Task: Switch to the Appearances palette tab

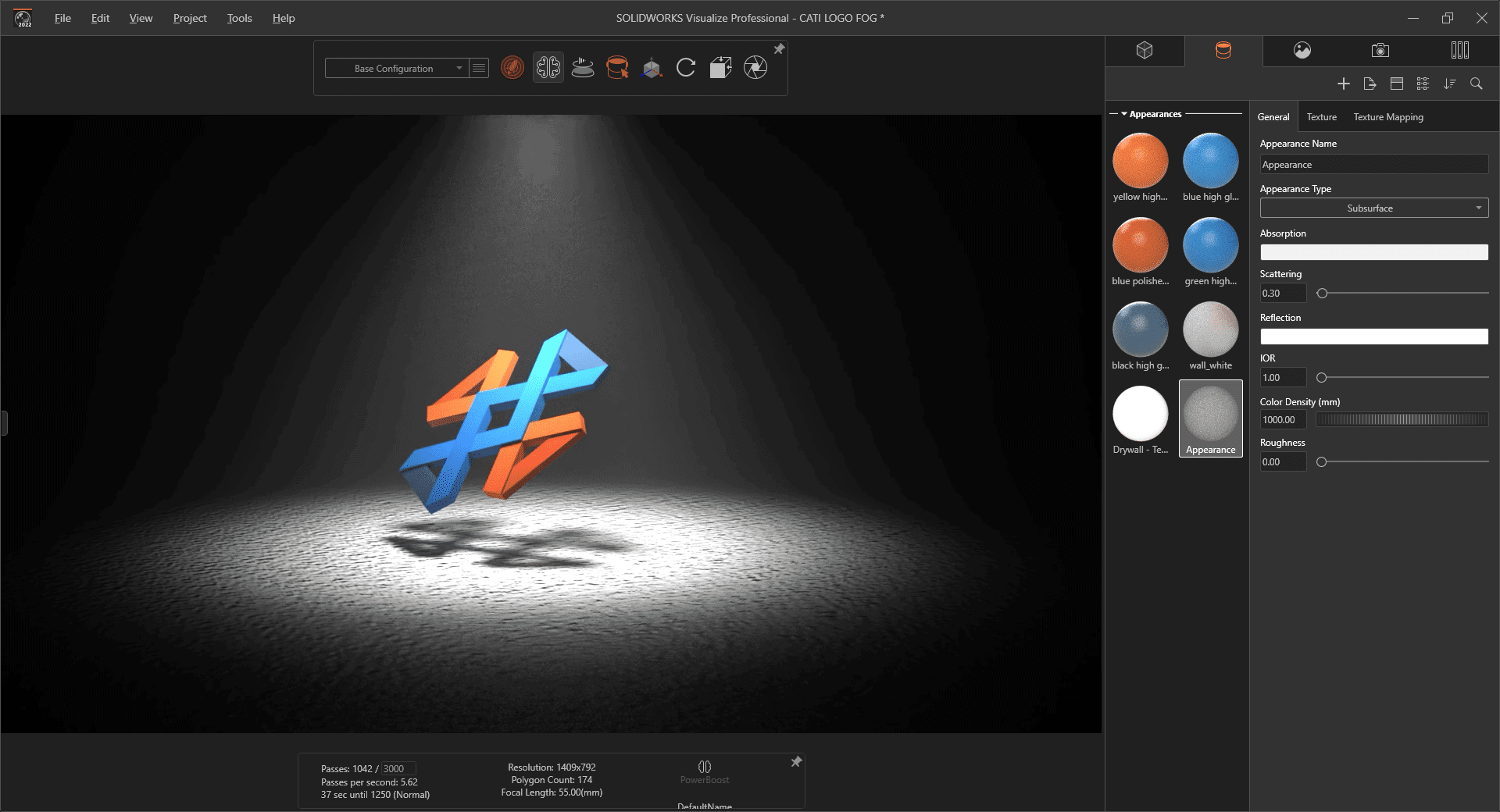Action: point(1223,50)
